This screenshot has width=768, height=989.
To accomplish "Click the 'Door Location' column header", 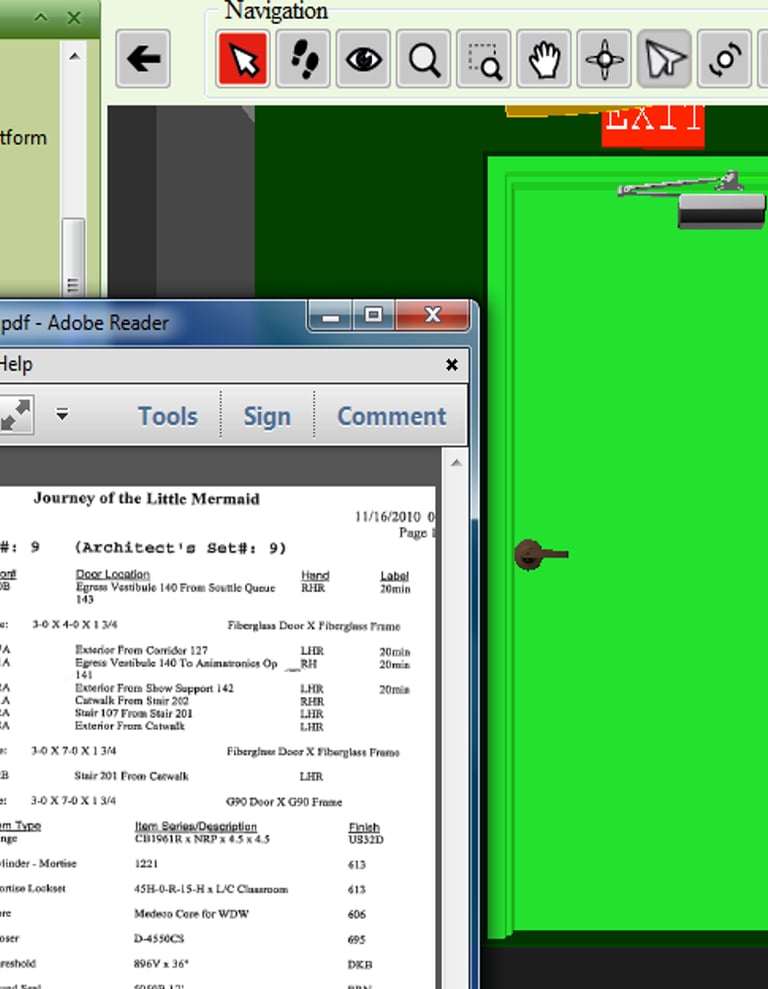I will click(x=112, y=574).
